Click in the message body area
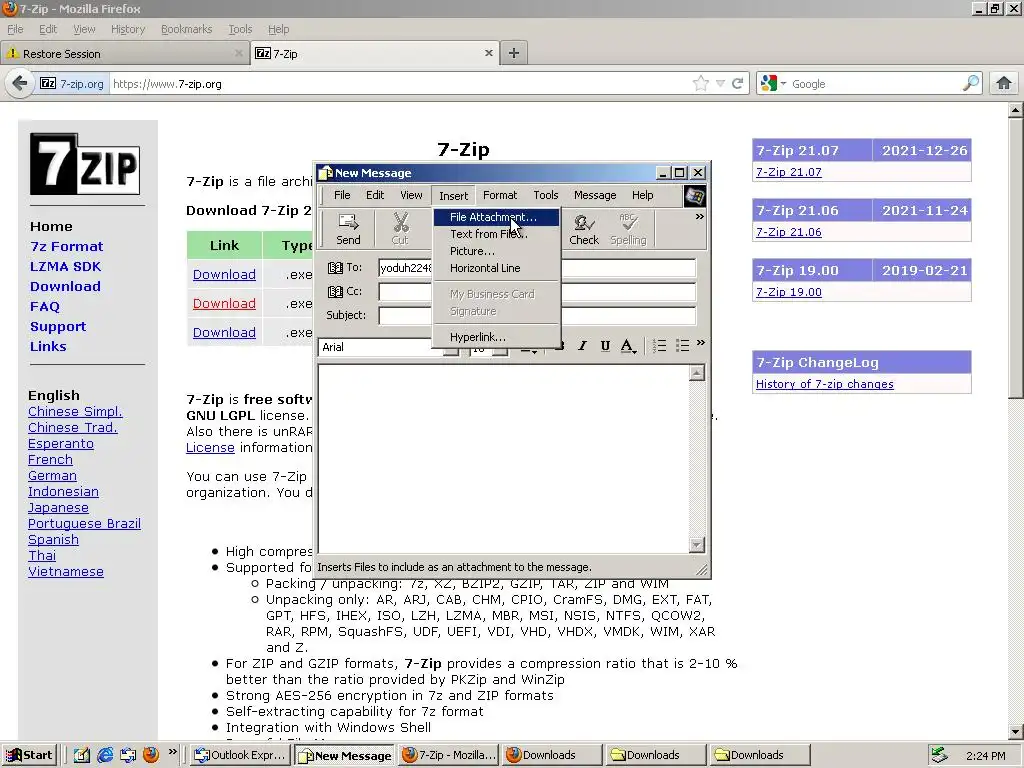1024x768 pixels. tap(503, 459)
